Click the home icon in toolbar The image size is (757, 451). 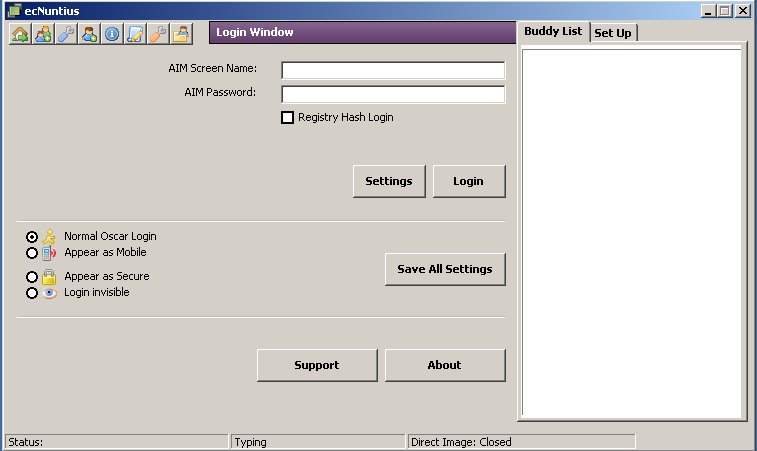(20, 34)
